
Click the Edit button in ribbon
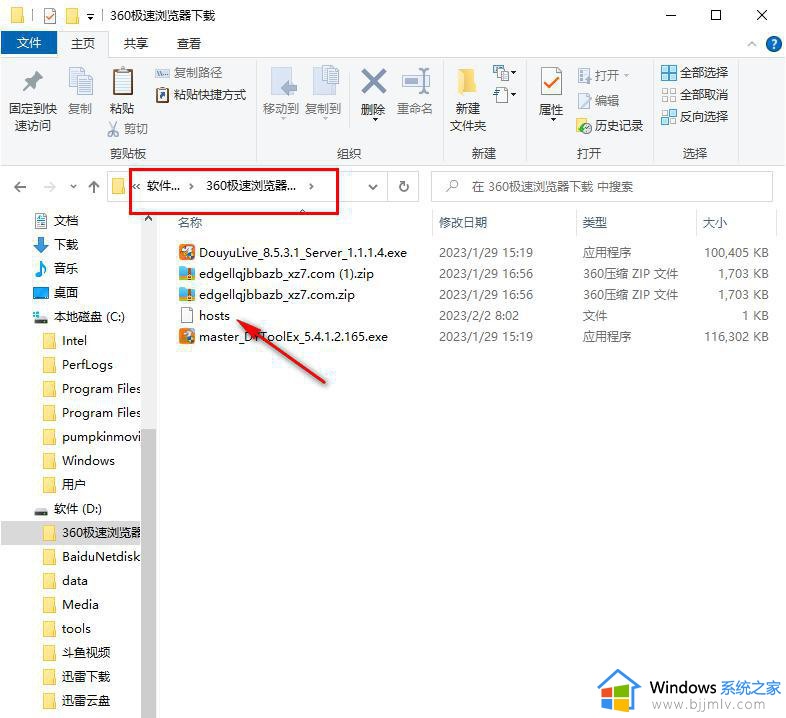pyautogui.click(x=599, y=101)
